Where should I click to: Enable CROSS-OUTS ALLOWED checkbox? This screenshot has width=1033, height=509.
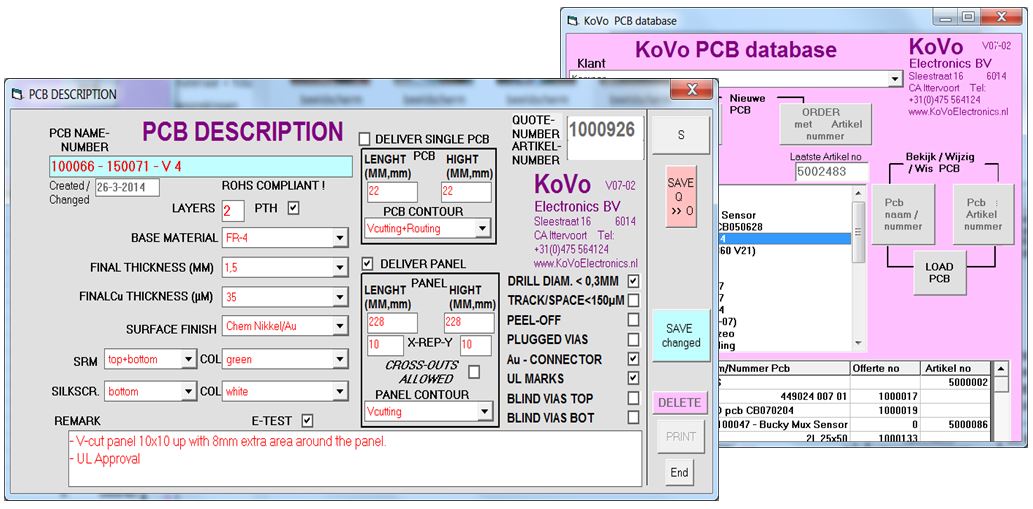click(x=474, y=372)
